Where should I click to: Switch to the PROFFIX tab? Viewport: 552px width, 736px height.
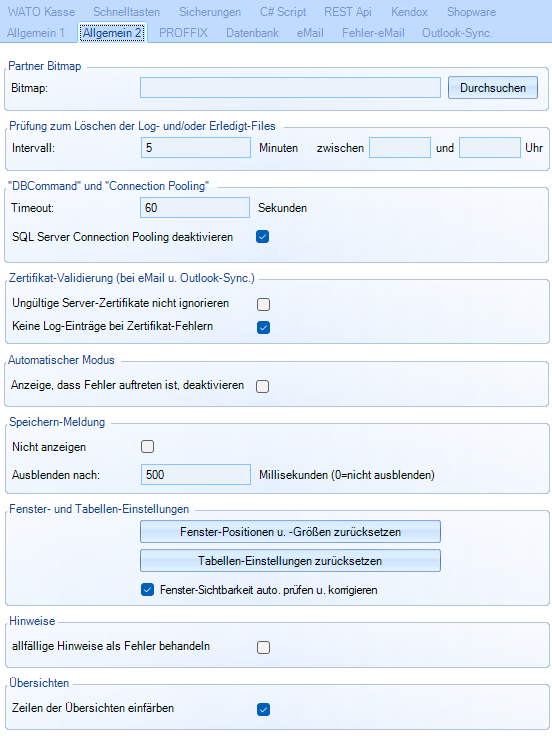point(183,33)
